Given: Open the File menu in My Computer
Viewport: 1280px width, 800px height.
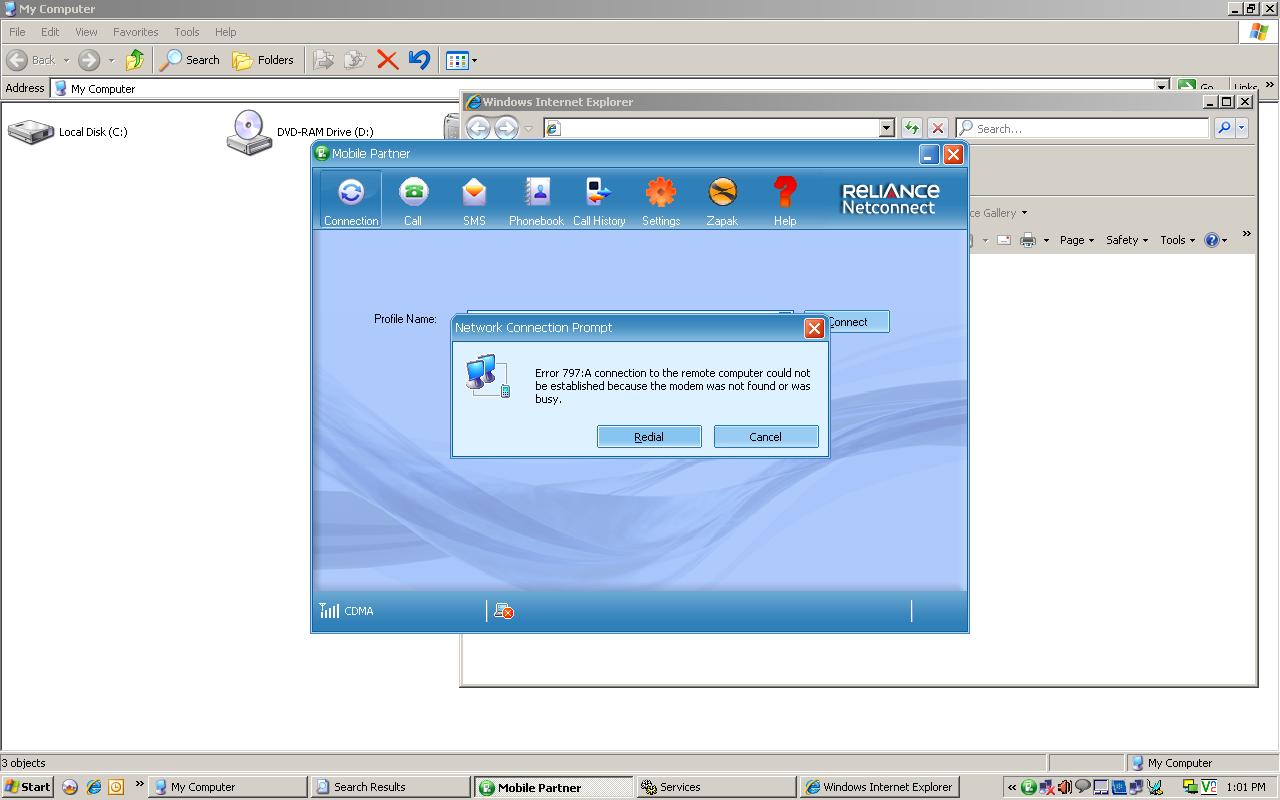Looking at the screenshot, I should [x=17, y=32].
